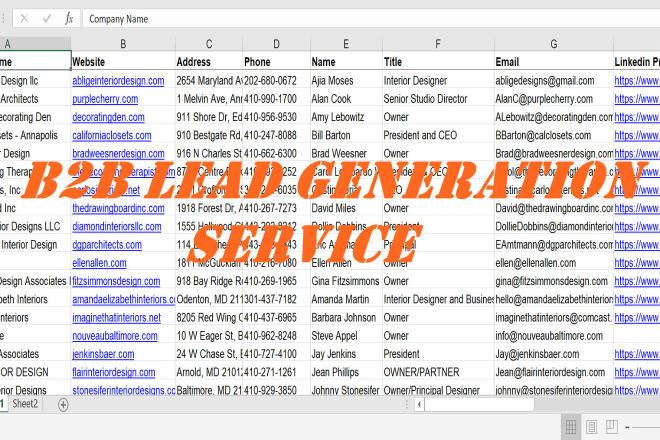
Task: Select the cell with Bill Barton
Action: point(346,135)
